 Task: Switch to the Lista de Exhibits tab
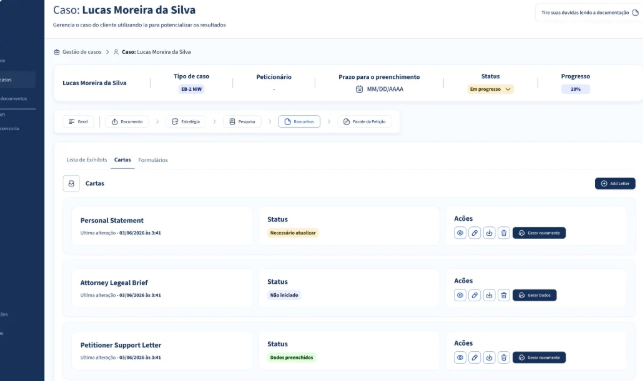click(x=87, y=160)
